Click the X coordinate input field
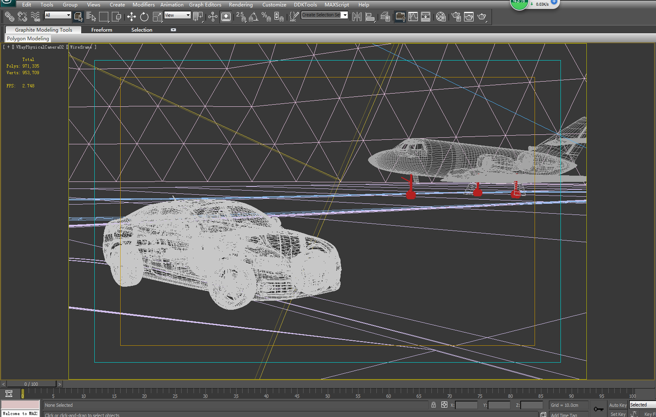Screen dimensions: 656x417 (x=466, y=405)
